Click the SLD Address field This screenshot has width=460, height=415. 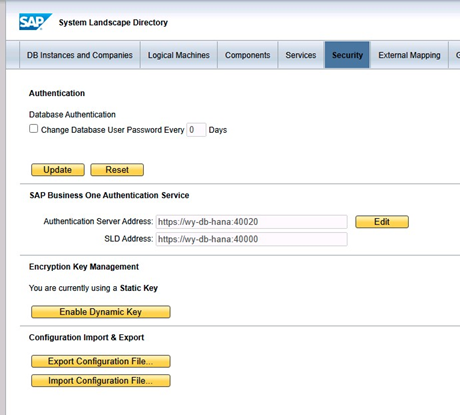point(252,239)
